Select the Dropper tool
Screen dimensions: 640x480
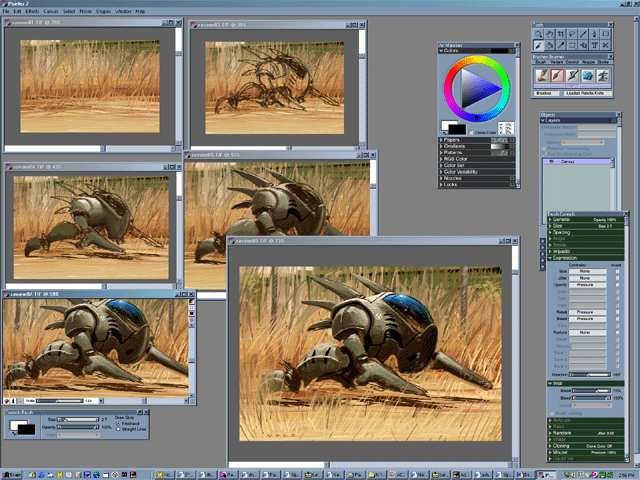pos(561,45)
